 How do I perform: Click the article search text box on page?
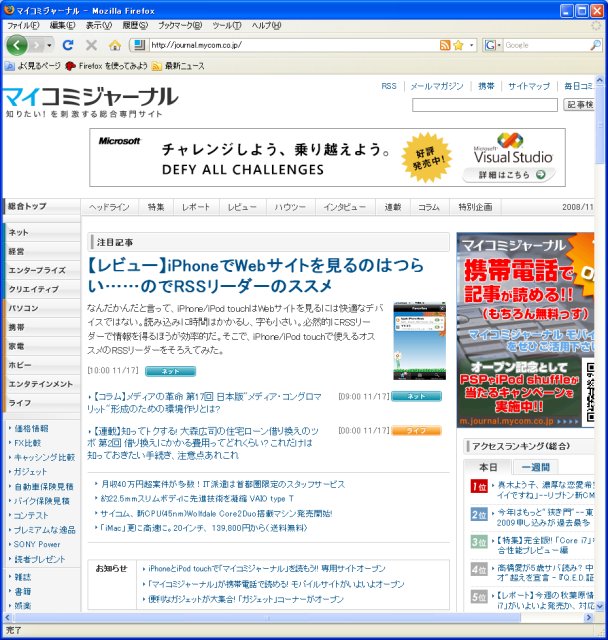coord(485,105)
